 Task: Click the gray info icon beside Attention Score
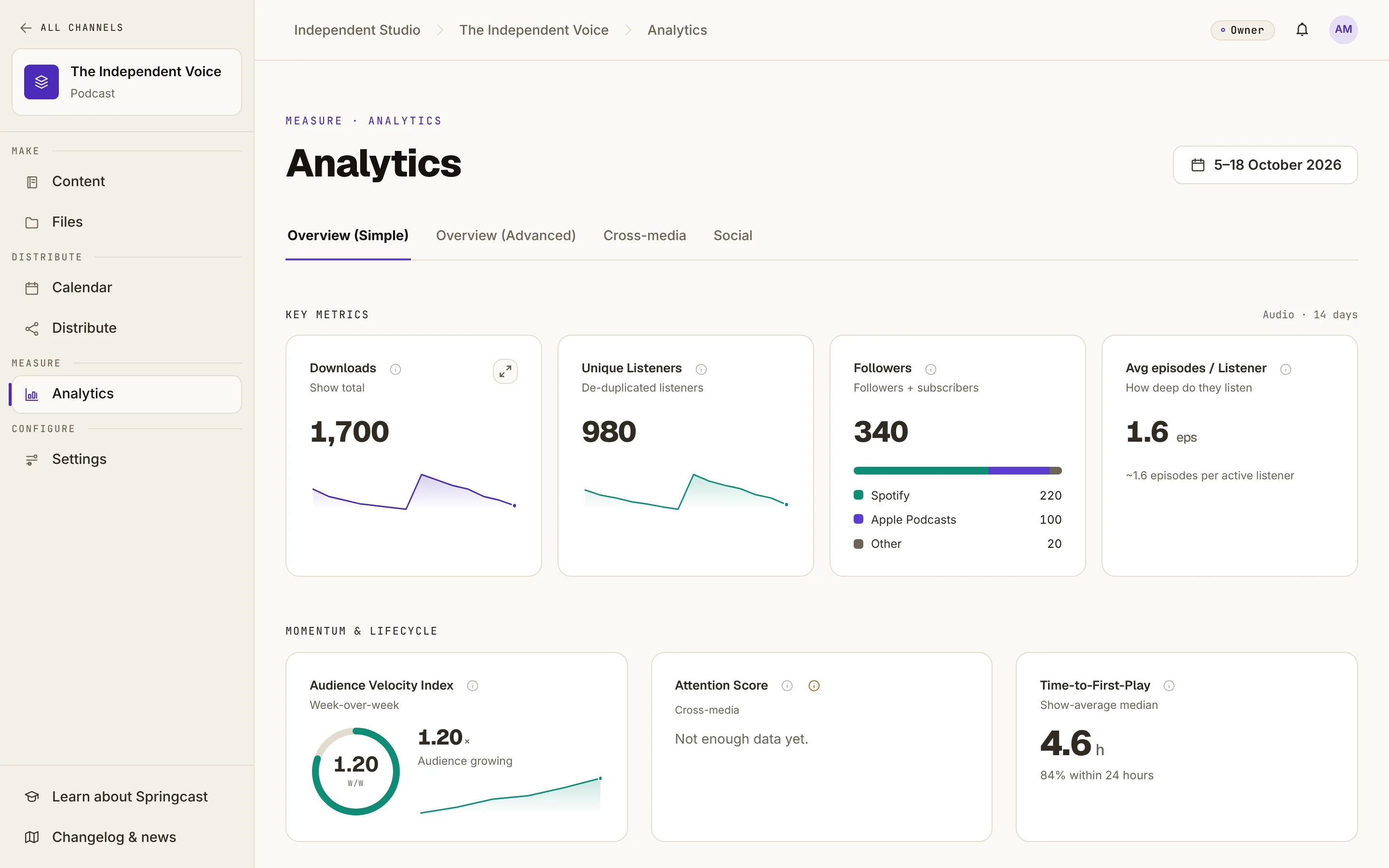pos(787,685)
